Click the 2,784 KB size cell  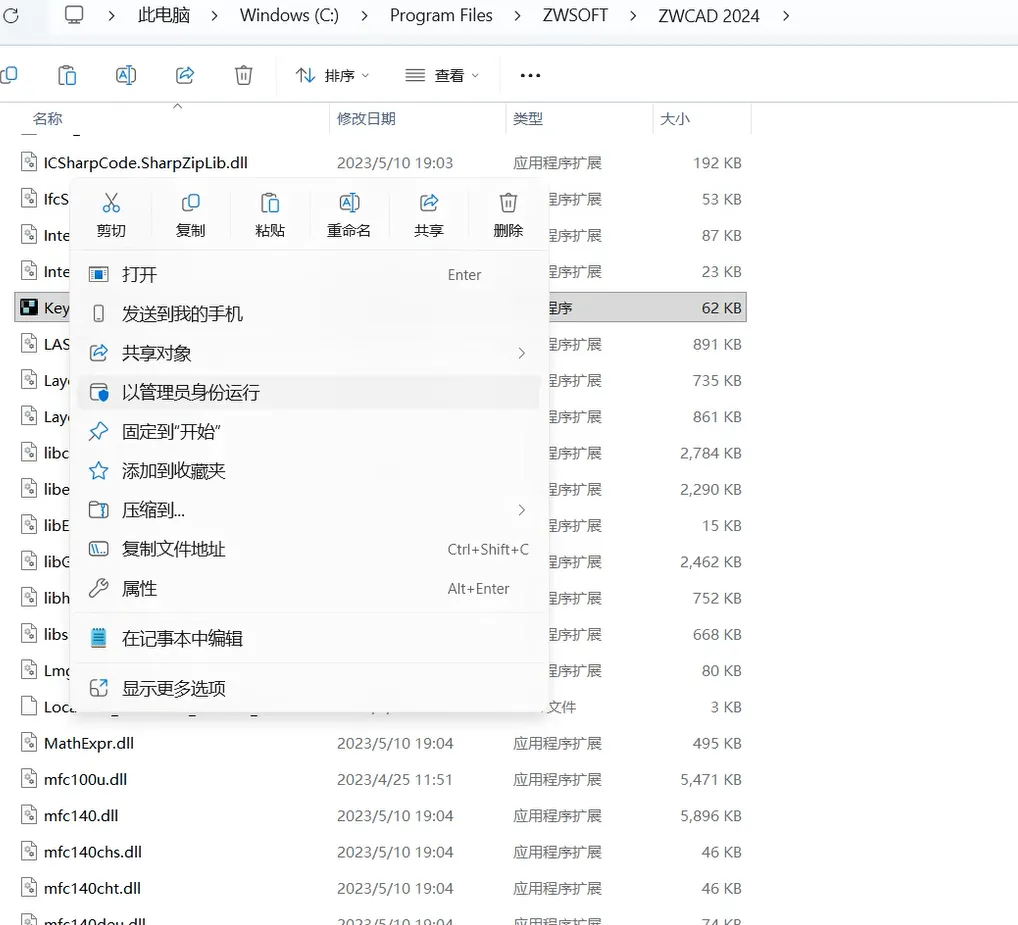710,453
